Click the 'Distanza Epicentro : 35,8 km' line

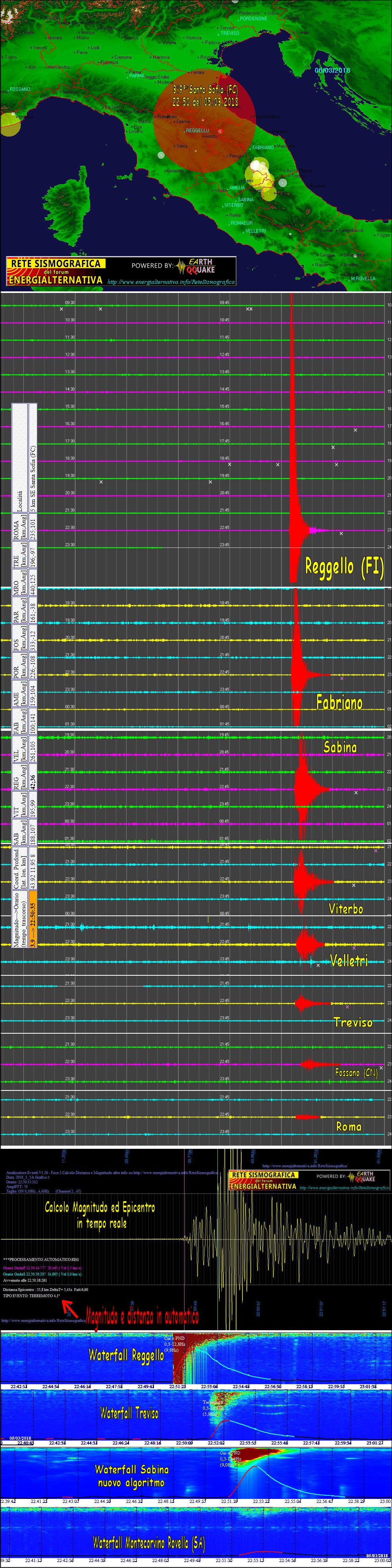(45, 1290)
